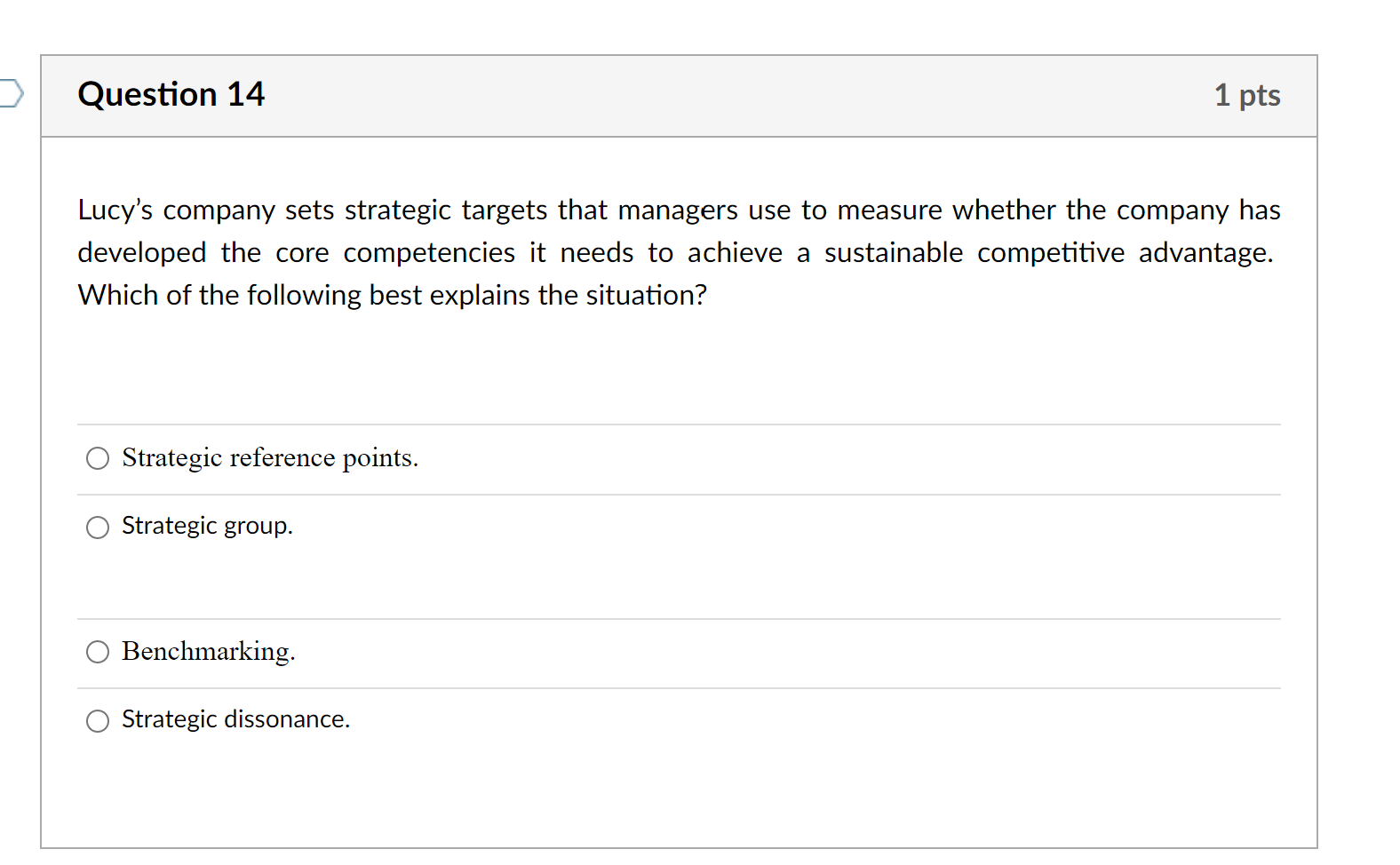Click the Question 14 heading

click(x=171, y=94)
